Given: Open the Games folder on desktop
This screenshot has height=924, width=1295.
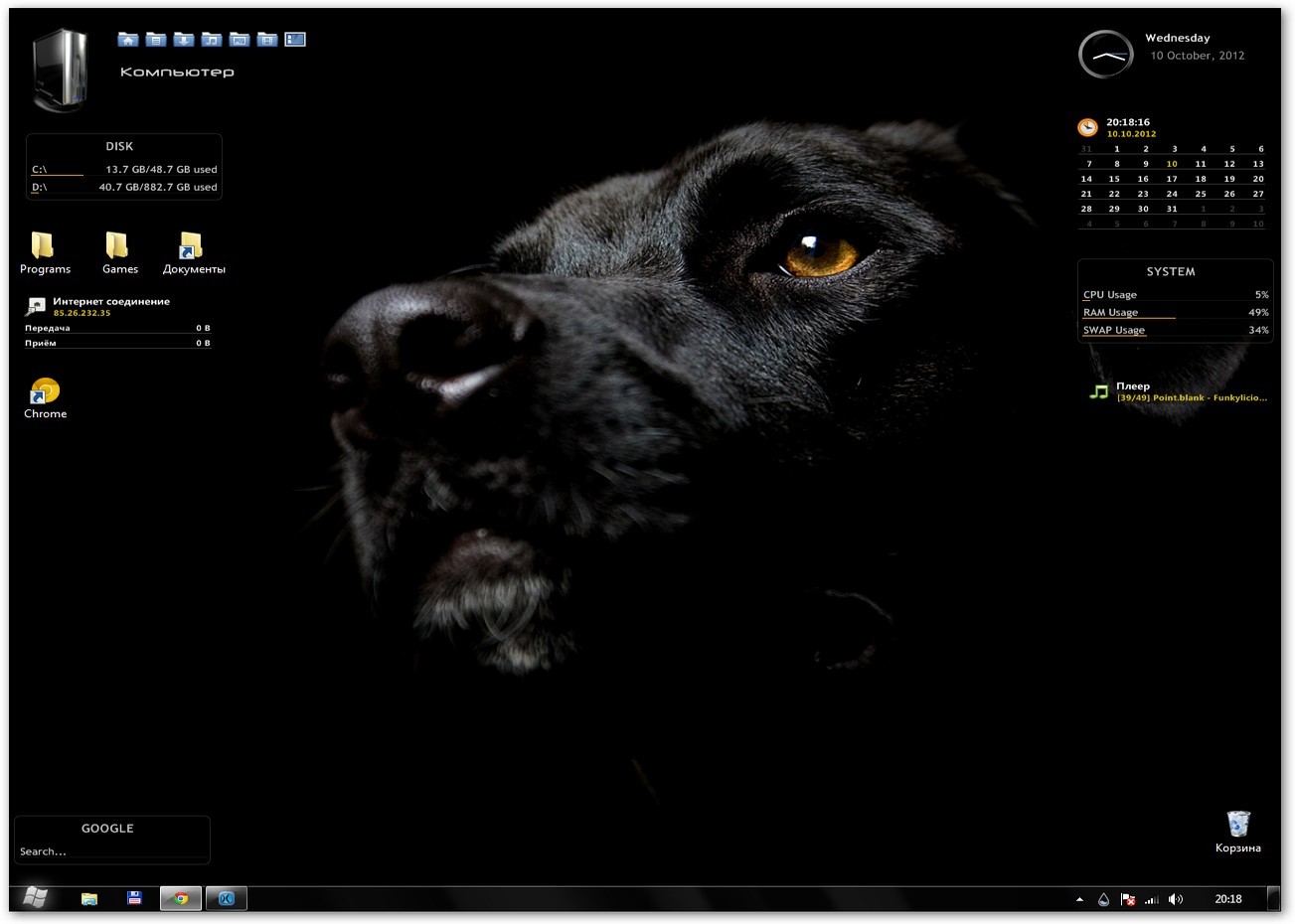Looking at the screenshot, I should click(x=118, y=245).
